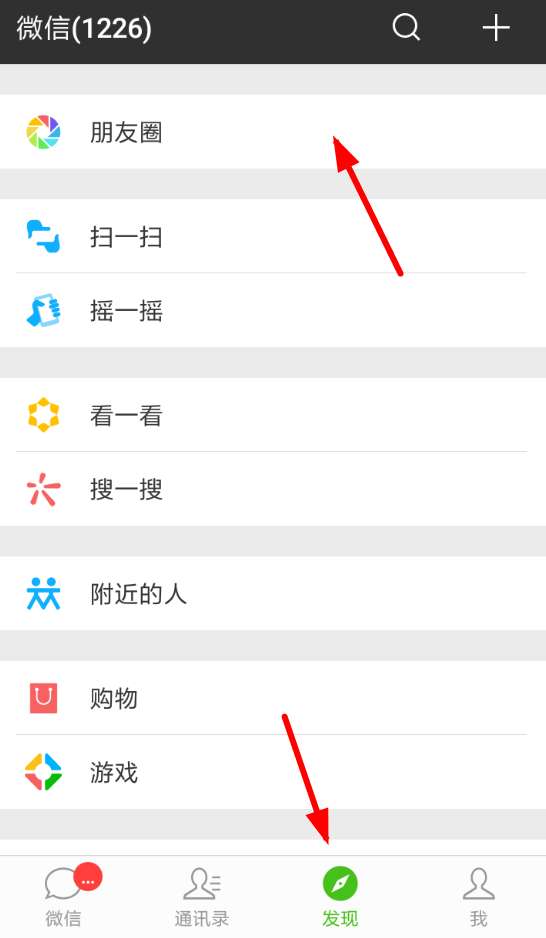546x938 pixels.
Task: Select the 发现 discover tab
Action: pyautogui.click(x=340, y=897)
